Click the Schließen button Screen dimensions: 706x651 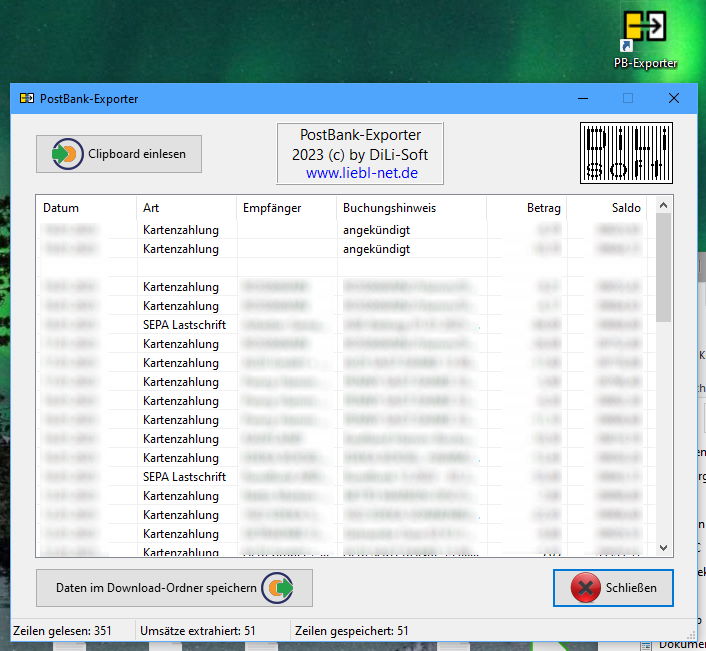pos(613,588)
